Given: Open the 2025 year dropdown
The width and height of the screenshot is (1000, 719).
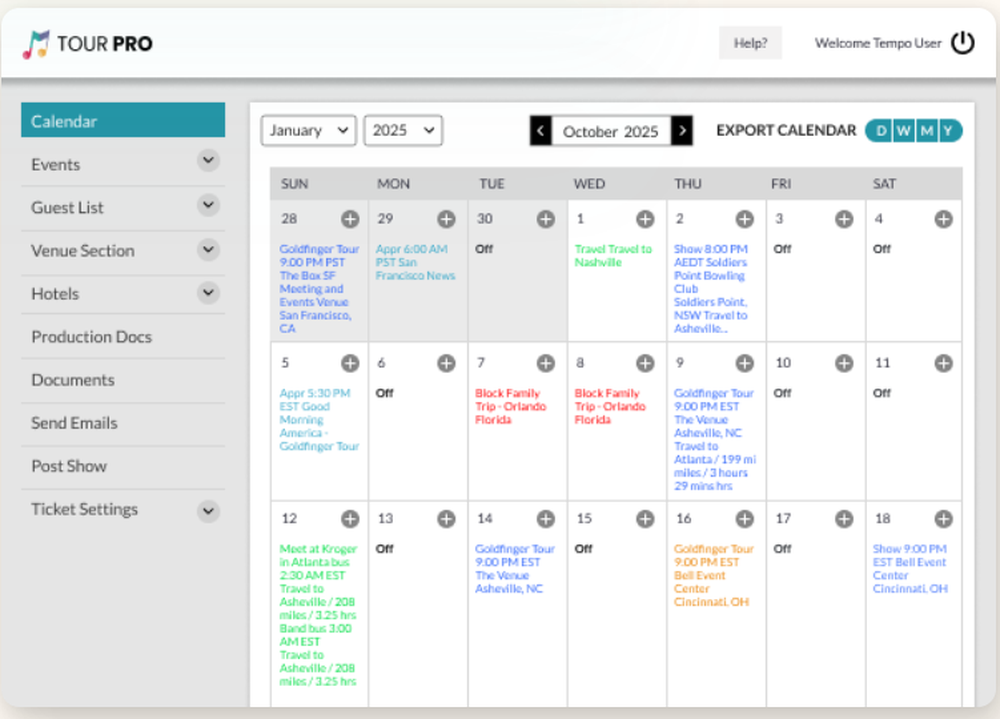Looking at the screenshot, I should pos(403,131).
